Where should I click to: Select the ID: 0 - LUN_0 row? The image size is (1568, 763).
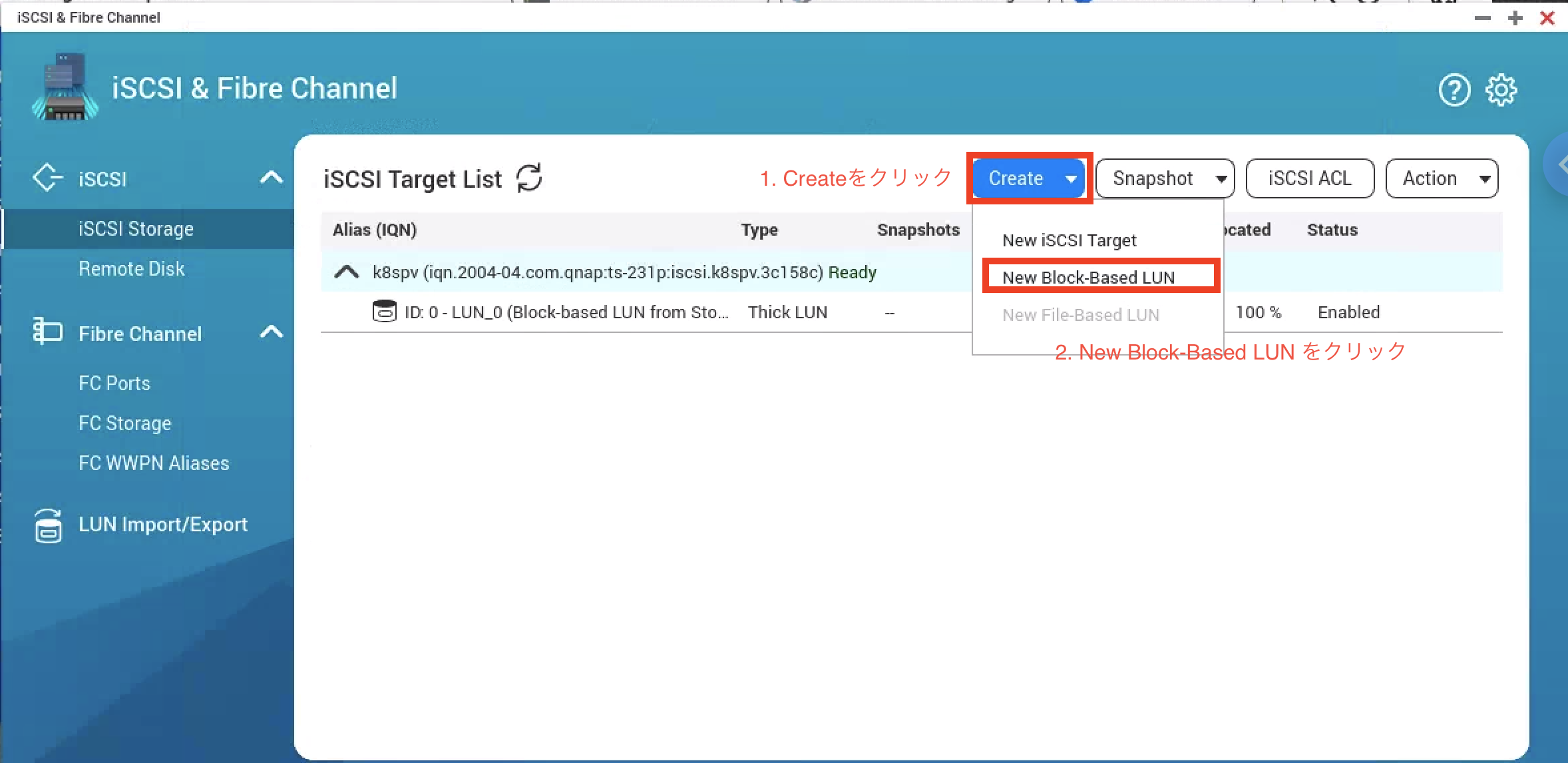pyautogui.click(x=912, y=312)
